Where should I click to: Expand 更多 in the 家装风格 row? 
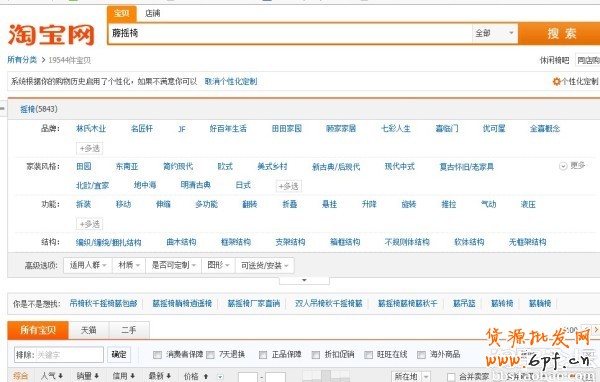[x=572, y=166]
